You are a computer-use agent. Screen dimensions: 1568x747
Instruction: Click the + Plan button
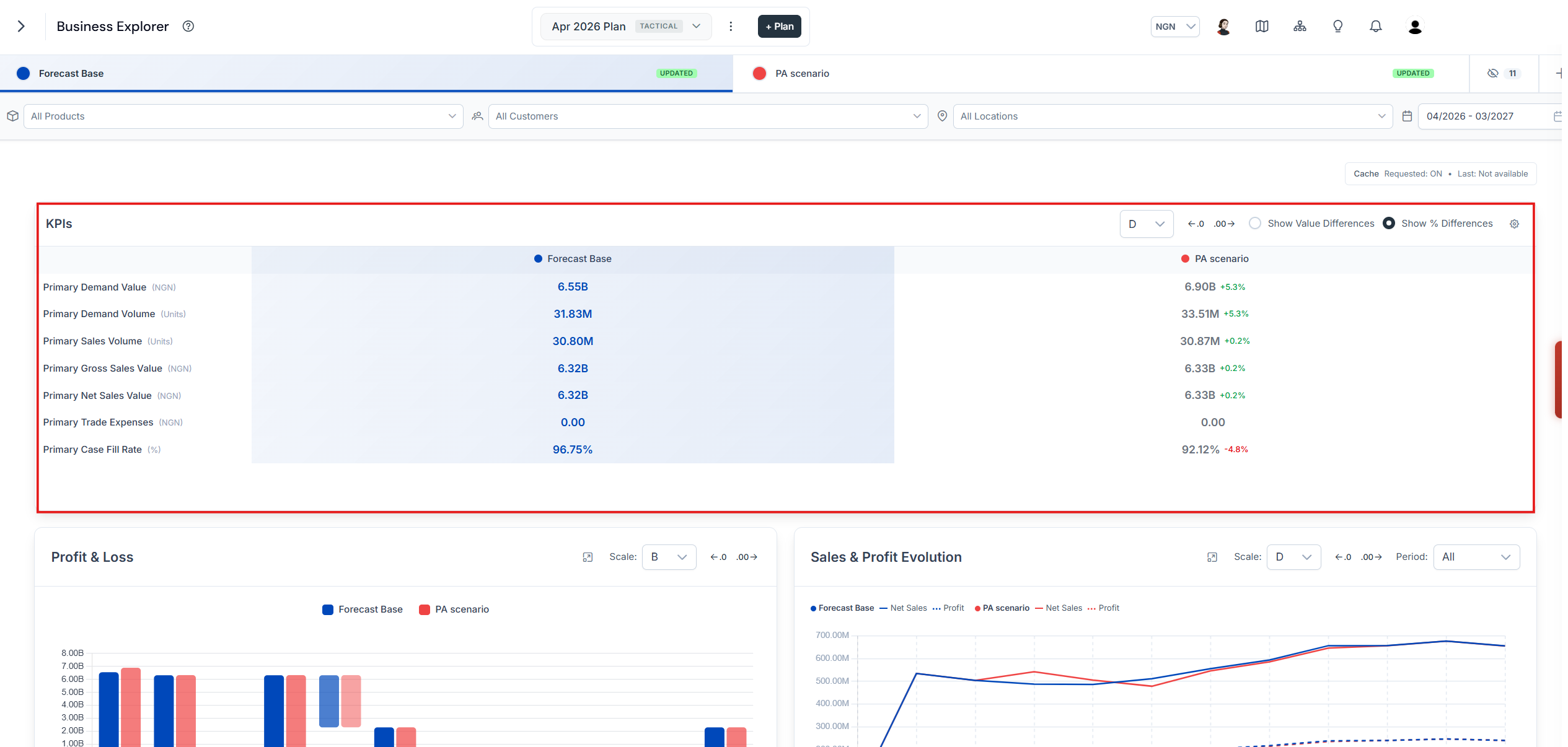click(779, 26)
